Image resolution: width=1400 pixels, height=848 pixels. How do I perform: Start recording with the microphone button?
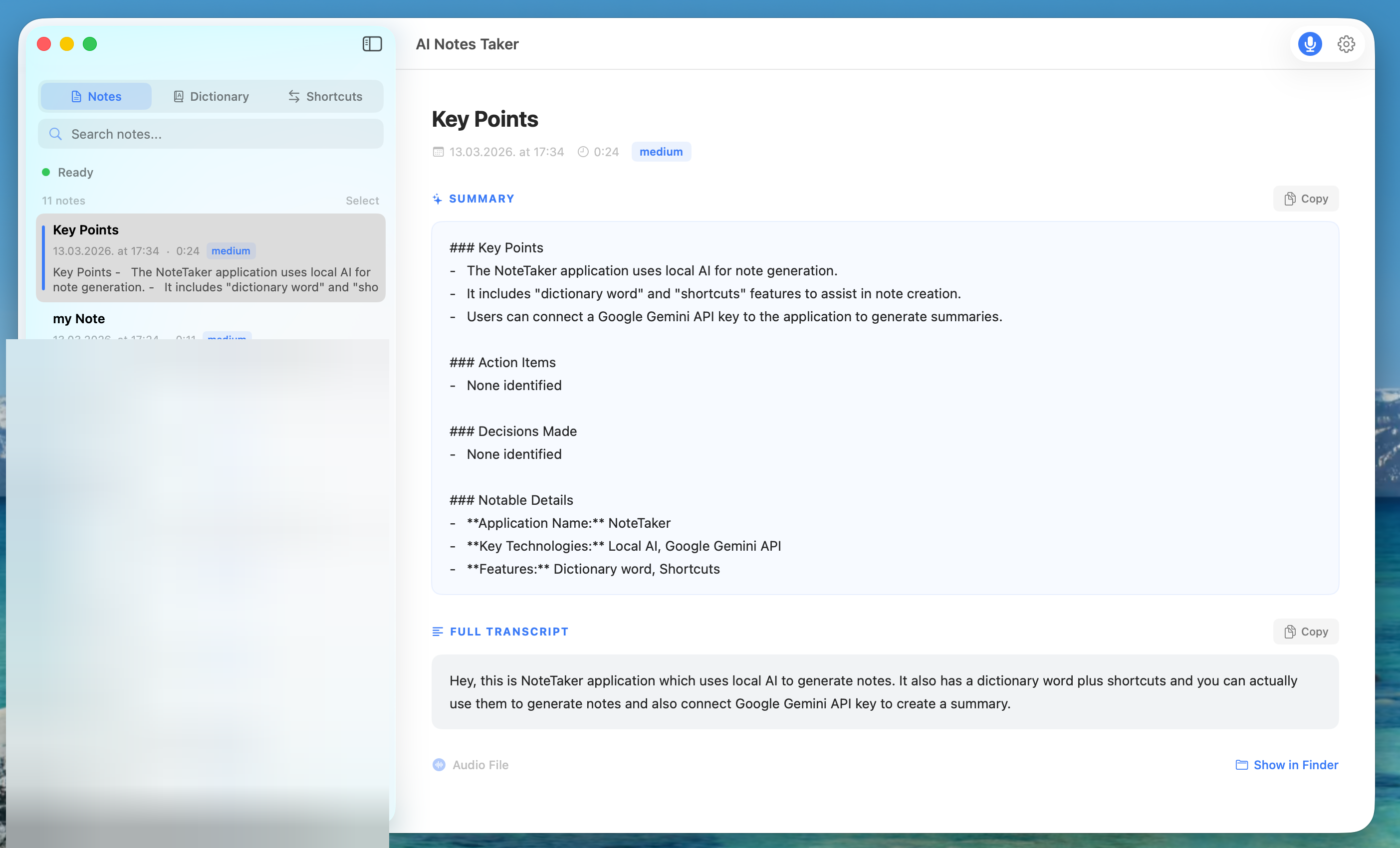pyautogui.click(x=1309, y=44)
